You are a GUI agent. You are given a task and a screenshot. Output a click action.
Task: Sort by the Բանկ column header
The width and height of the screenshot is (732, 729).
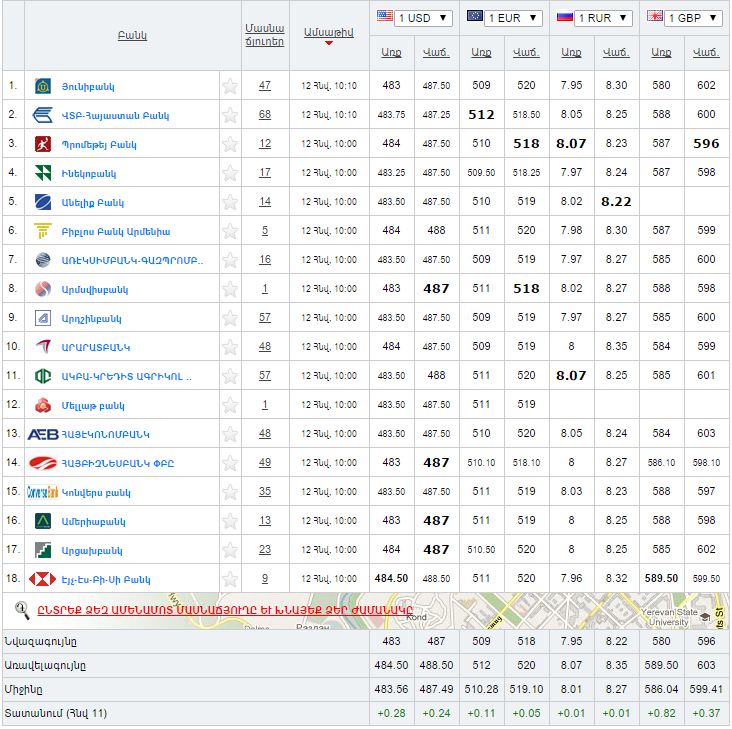[x=131, y=36]
